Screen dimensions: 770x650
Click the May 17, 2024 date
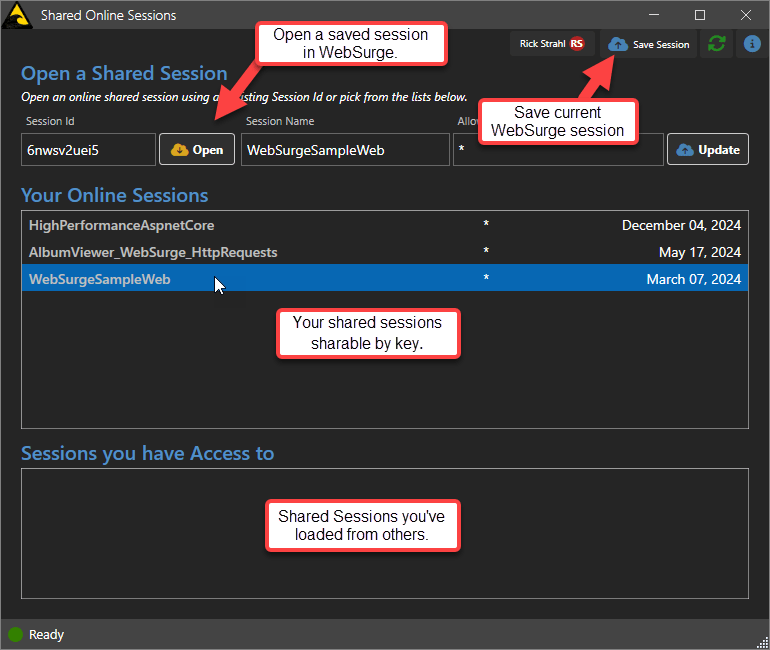click(x=699, y=252)
